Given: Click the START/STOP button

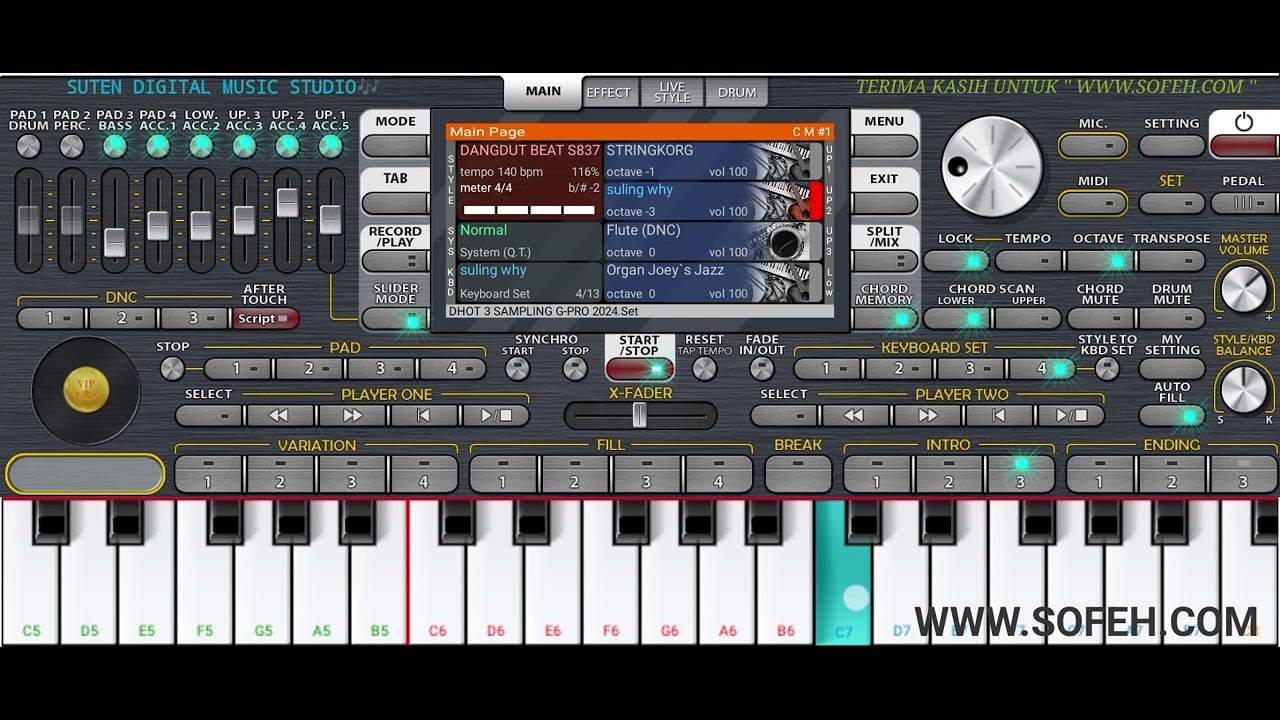Looking at the screenshot, I should click(x=639, y=369).
